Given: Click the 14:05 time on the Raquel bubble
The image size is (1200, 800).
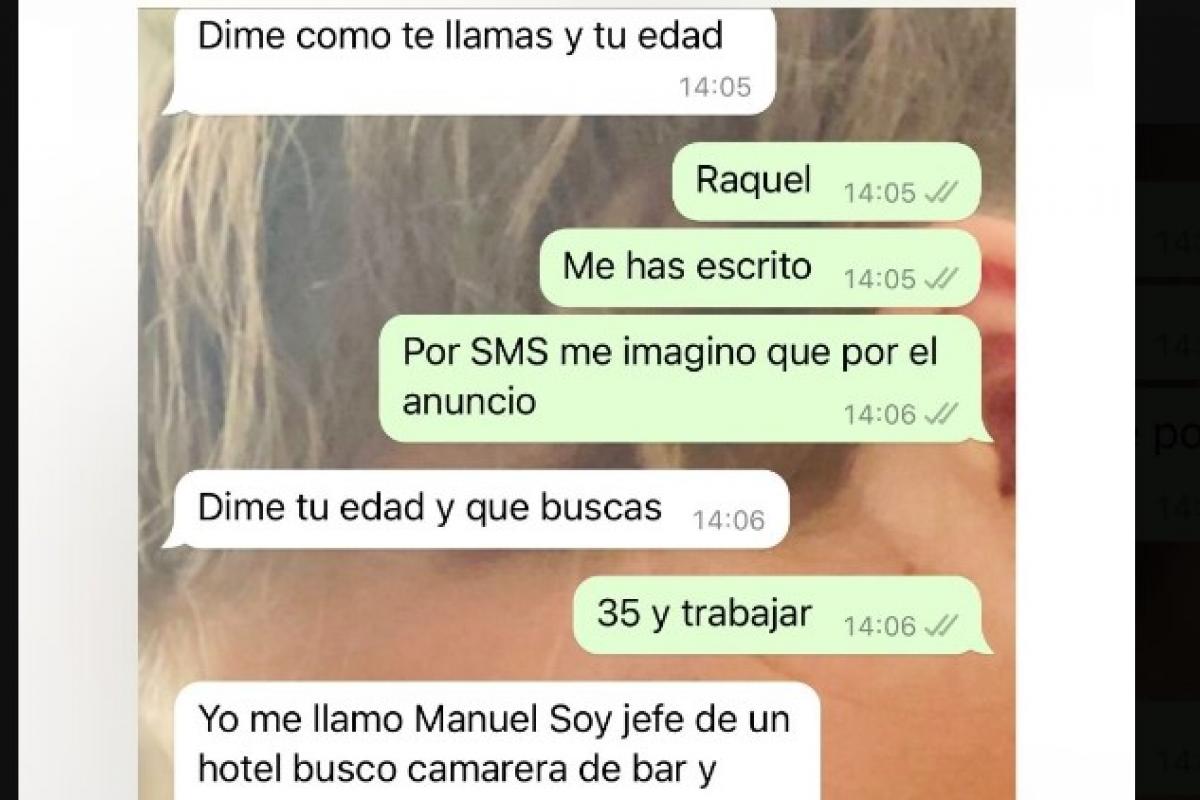Looking at the screenshot, I should click(x=880, y=194).
